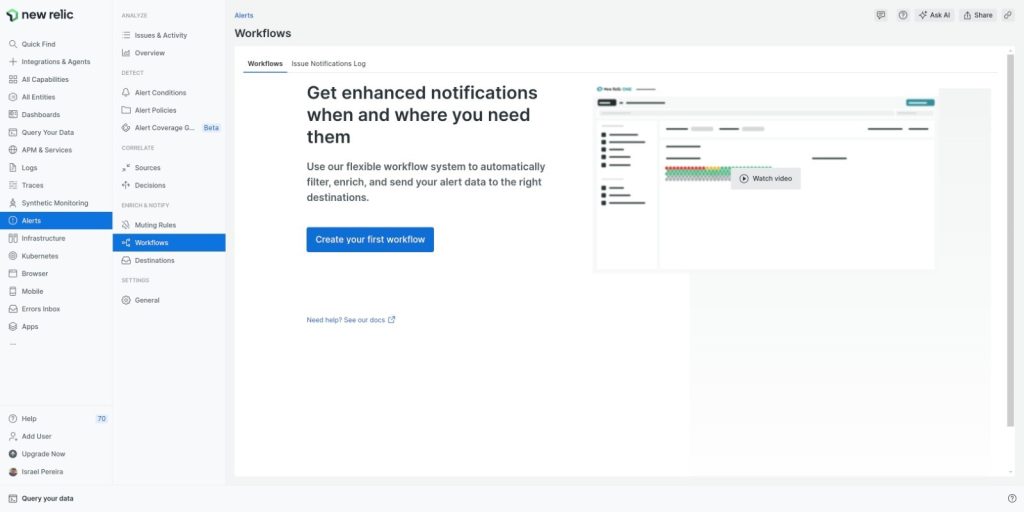Go to Kubernetes in left navigation
The image size is (1024, 512).
tap(40, 256)
